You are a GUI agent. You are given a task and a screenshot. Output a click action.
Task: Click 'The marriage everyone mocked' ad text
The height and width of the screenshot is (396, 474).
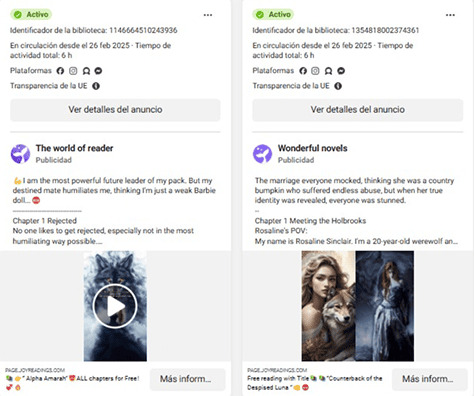click(x=355, y=190)
